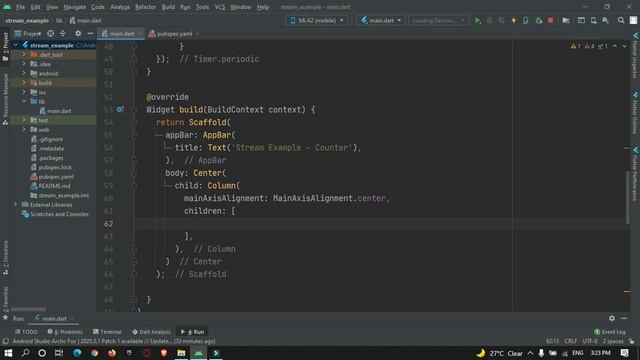The image size is (640, 360).
Task: Click the CRLF line separator status
Action: [x=571, y=341]
